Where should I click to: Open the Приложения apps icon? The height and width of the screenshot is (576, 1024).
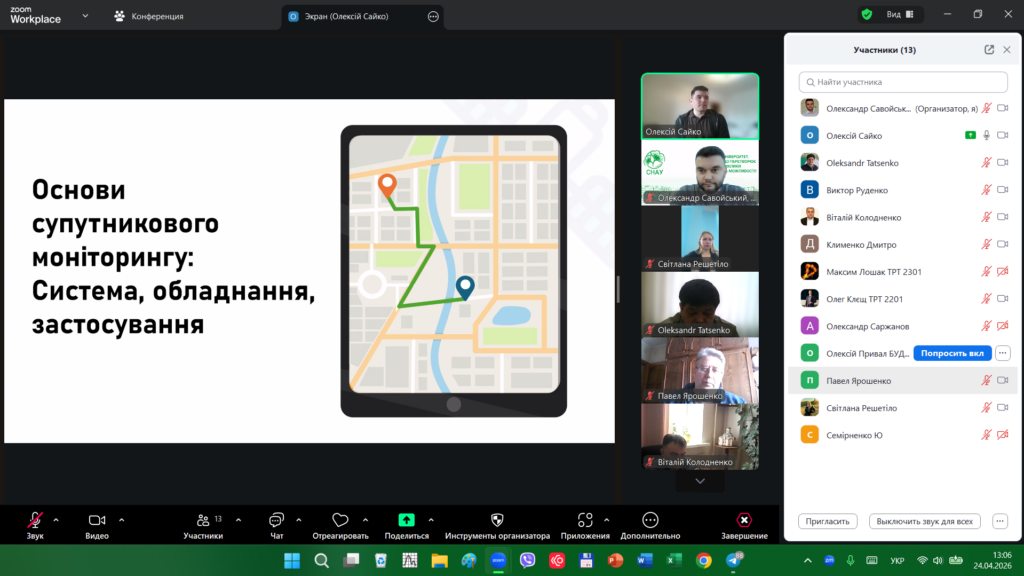click(x=585, y=520)
